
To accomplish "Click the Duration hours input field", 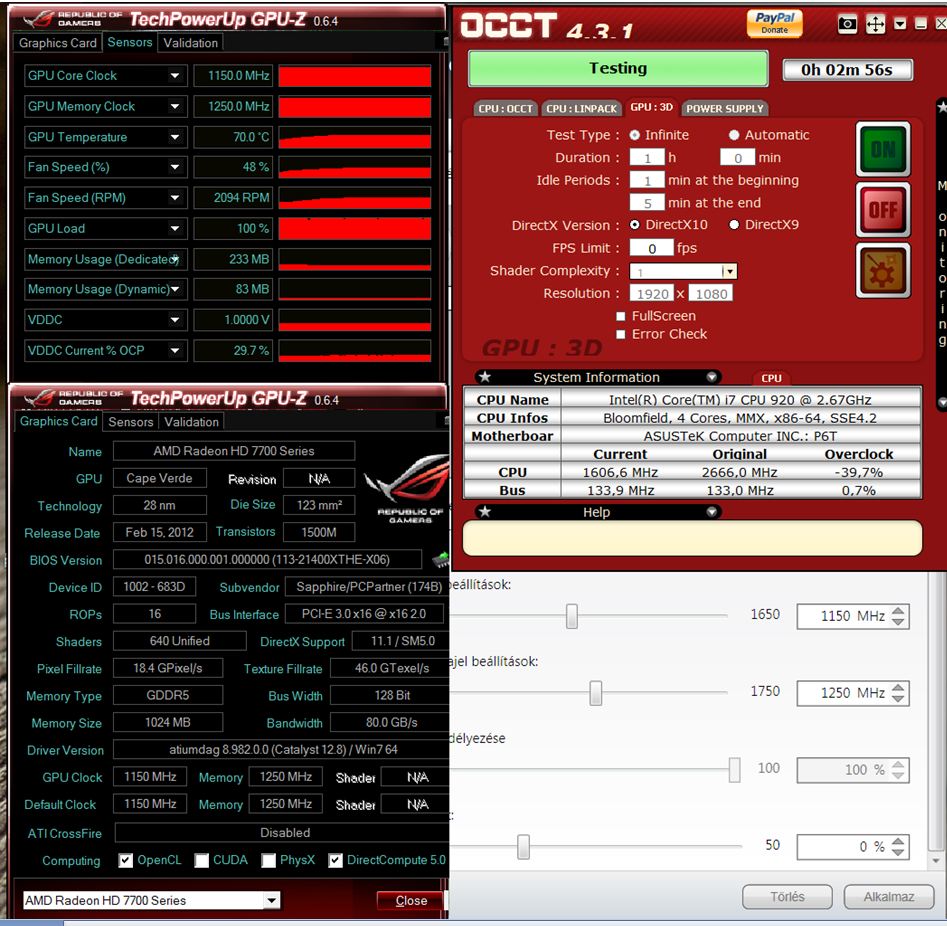I will coord(647,158).
